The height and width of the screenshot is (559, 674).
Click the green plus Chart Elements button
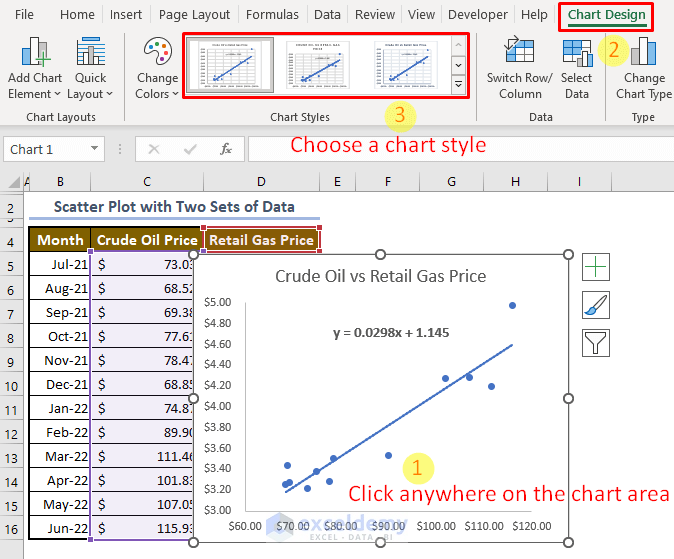click(595, 267)
